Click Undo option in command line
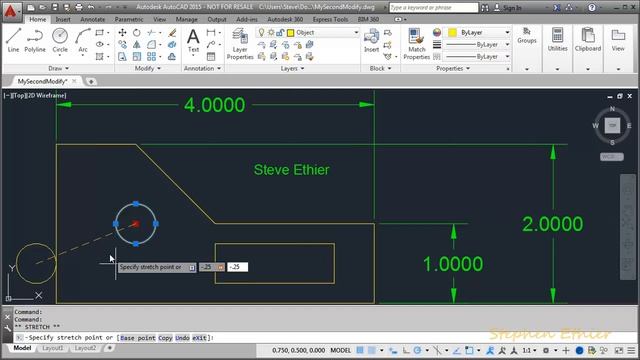Viewport: 640px width, 360px height. coord(182,338)
